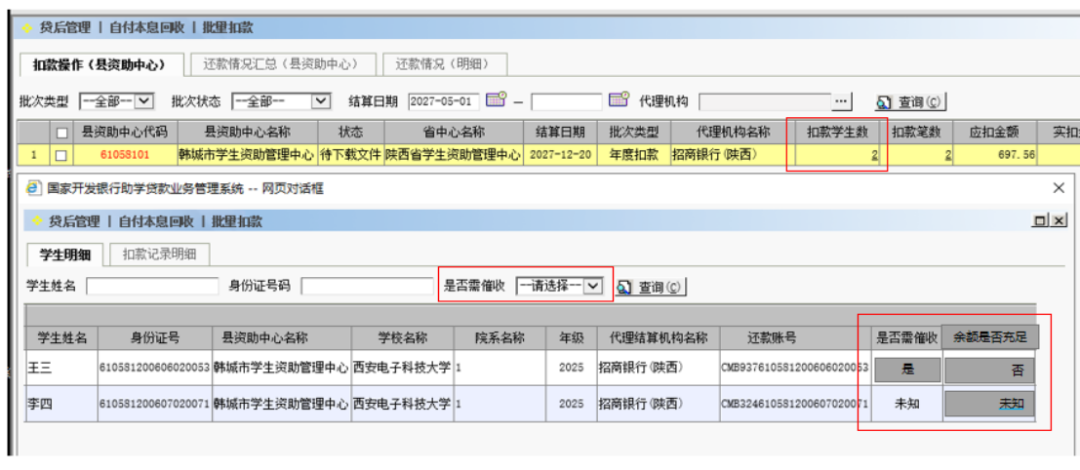Click the 身份证号码 input field
The image size is (1080, 470).
365,287
